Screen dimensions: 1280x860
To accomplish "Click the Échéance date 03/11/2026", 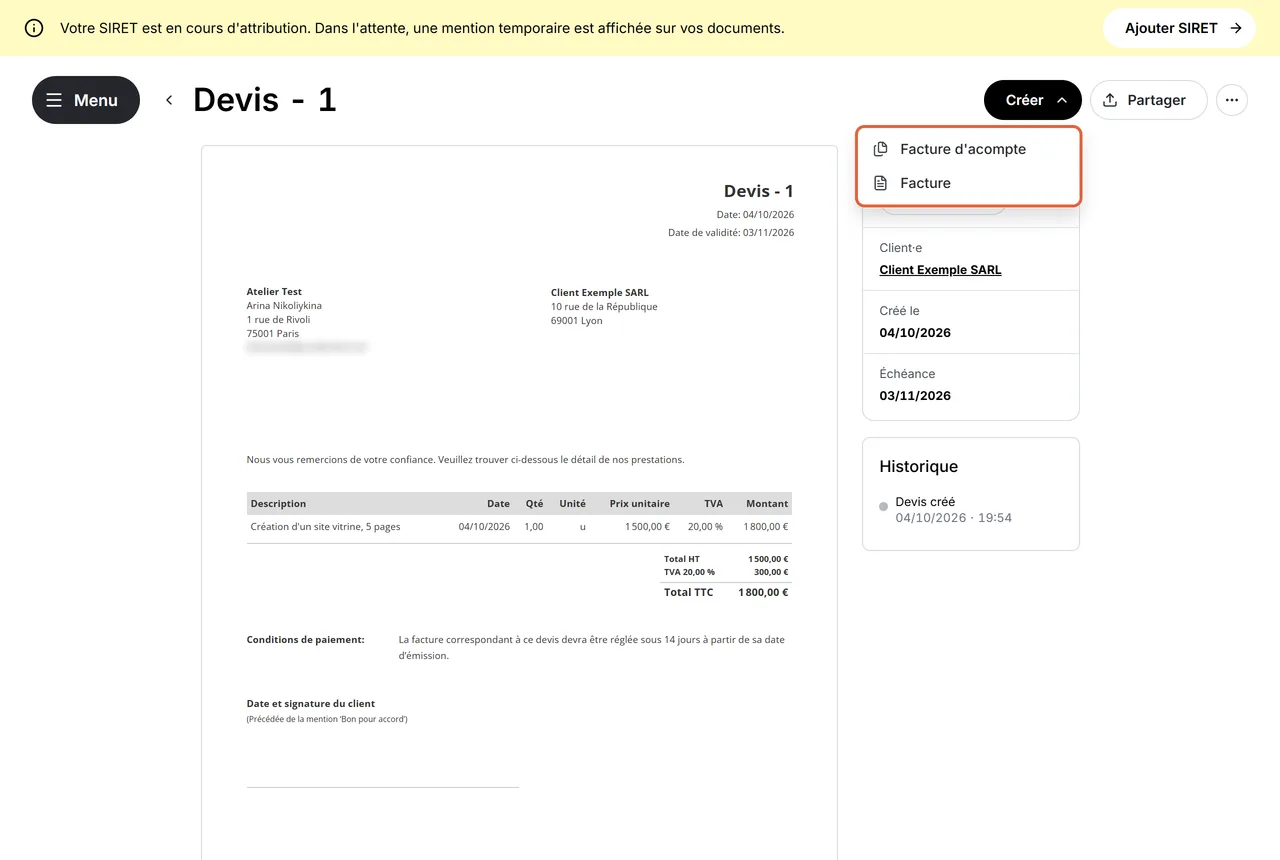I will pos(915,396).
